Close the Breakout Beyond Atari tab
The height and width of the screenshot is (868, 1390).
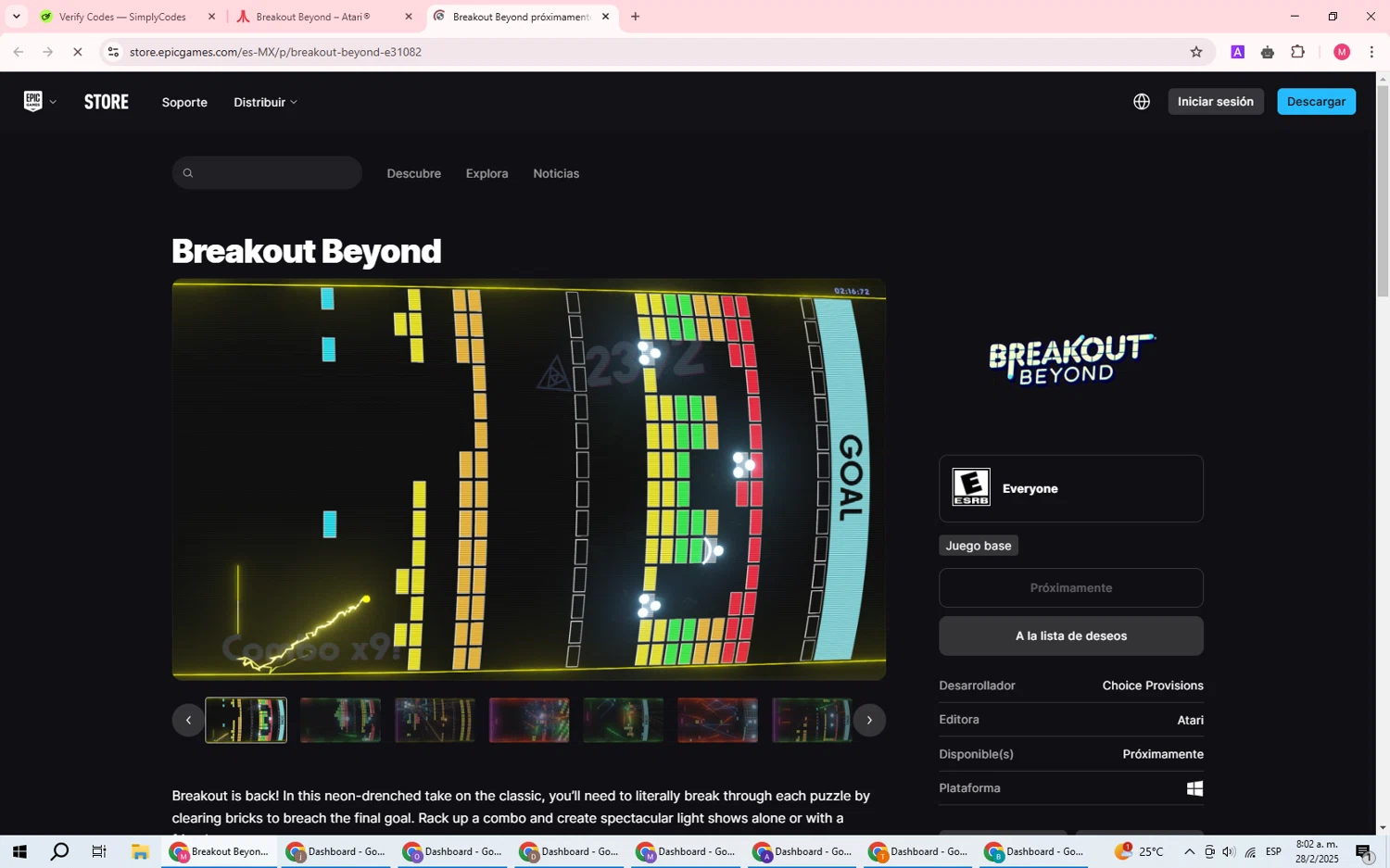coord(409,17)
